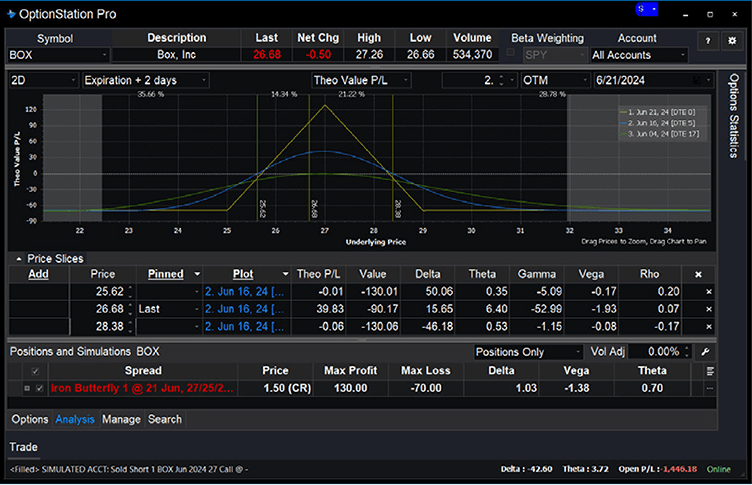Switch to the Analysis tab
The height and width of the screenshot is (485, 752).
pyautogui.click(x=75, y=419)
